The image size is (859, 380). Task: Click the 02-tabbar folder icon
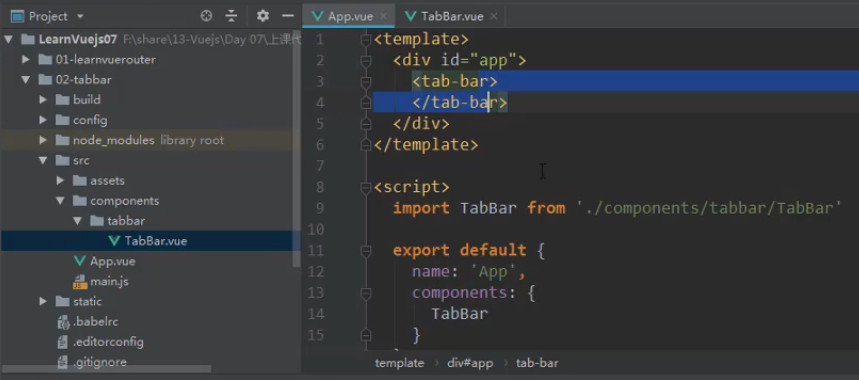point(45,80)
